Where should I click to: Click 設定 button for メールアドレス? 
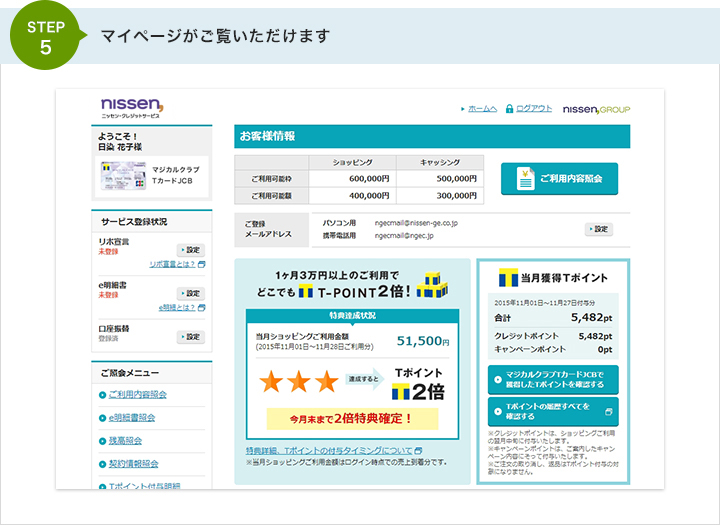pyautogui.click(x=599, y=229)
